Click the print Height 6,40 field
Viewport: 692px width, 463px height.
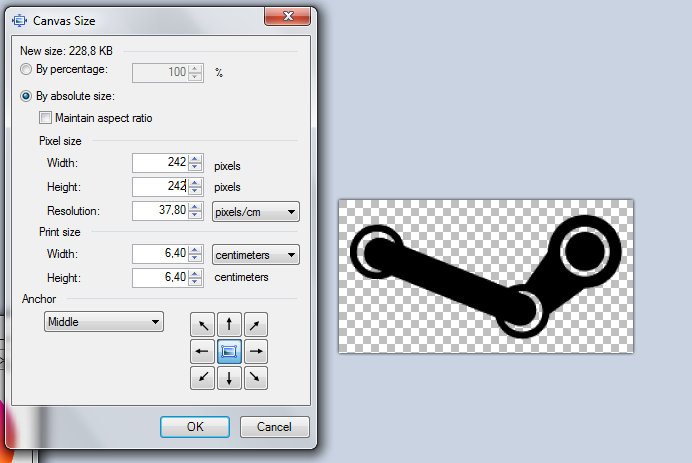pyautogui.click(x=160, y=278)
